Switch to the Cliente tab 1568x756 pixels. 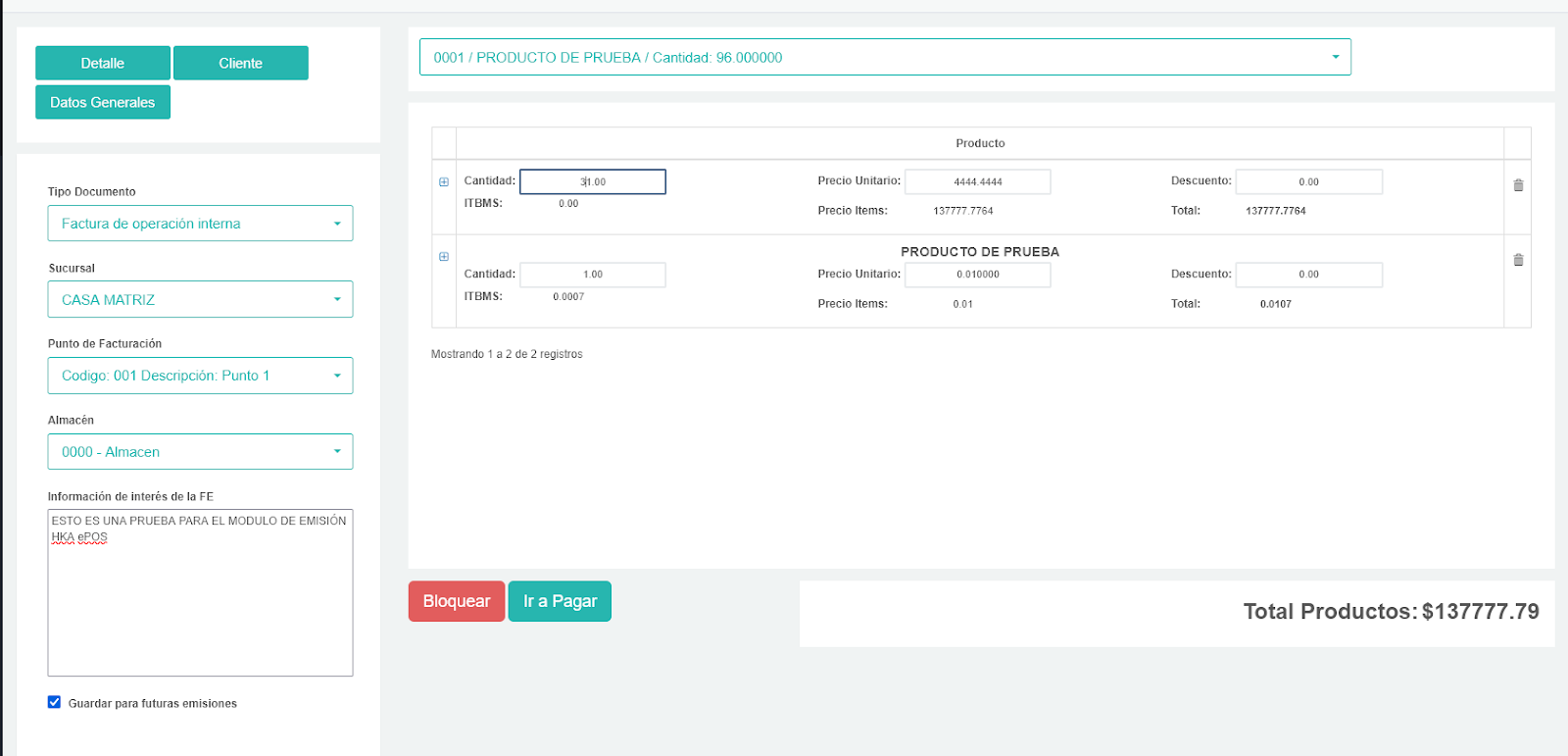pos(241,64)
